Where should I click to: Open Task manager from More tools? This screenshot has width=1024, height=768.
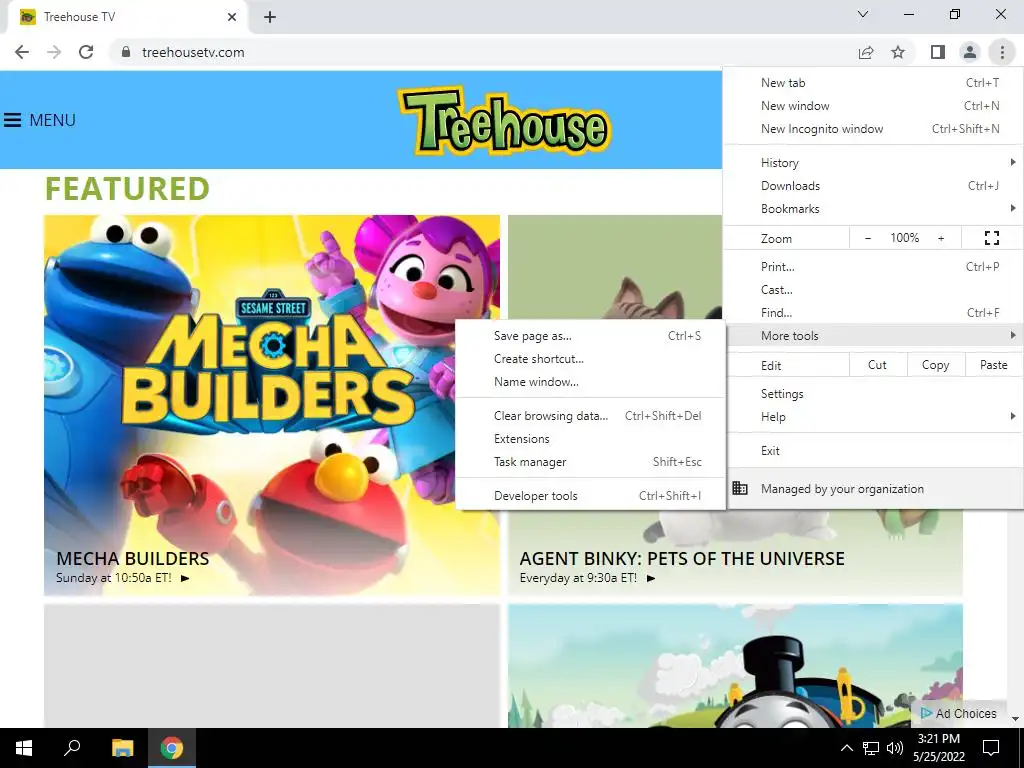(x=590, y=462)
